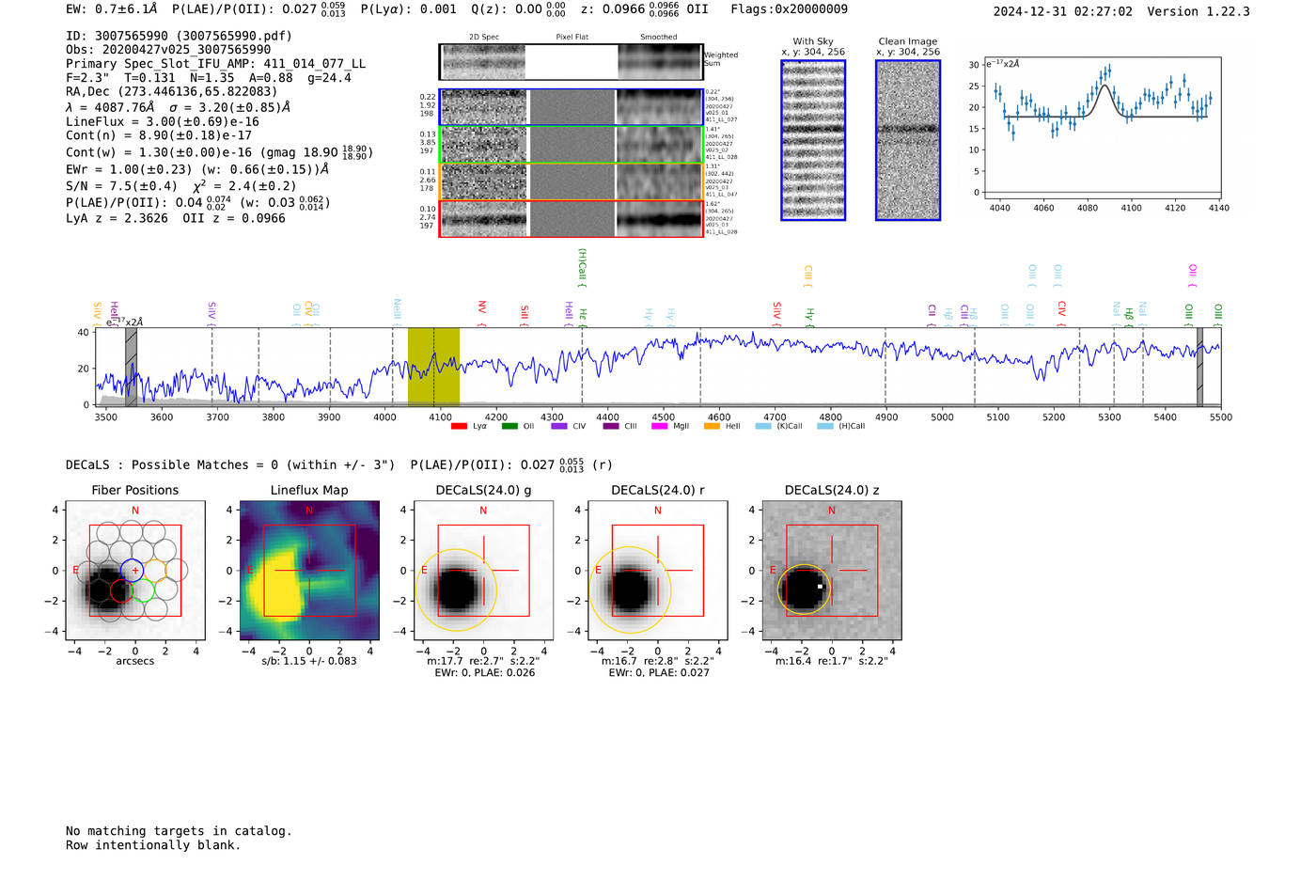Click the orange HeII legend swatch
The width and height of the screenshot is (1316, 896).
click(712, 426)
